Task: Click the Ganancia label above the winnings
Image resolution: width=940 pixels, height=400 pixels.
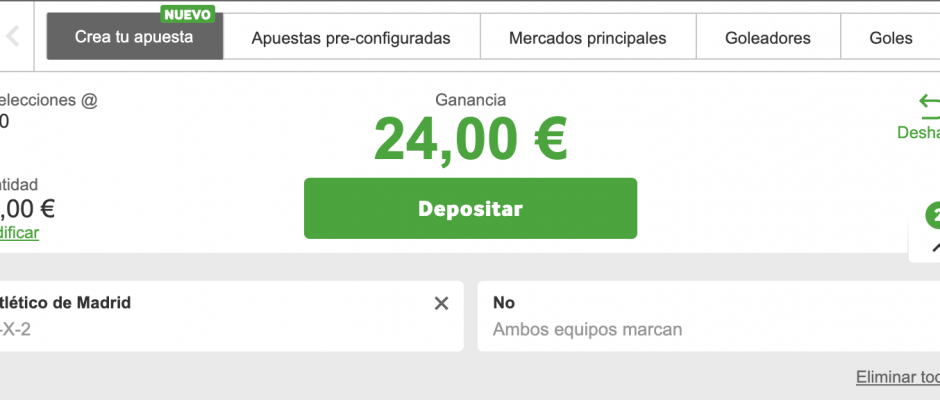Action: 470,100
